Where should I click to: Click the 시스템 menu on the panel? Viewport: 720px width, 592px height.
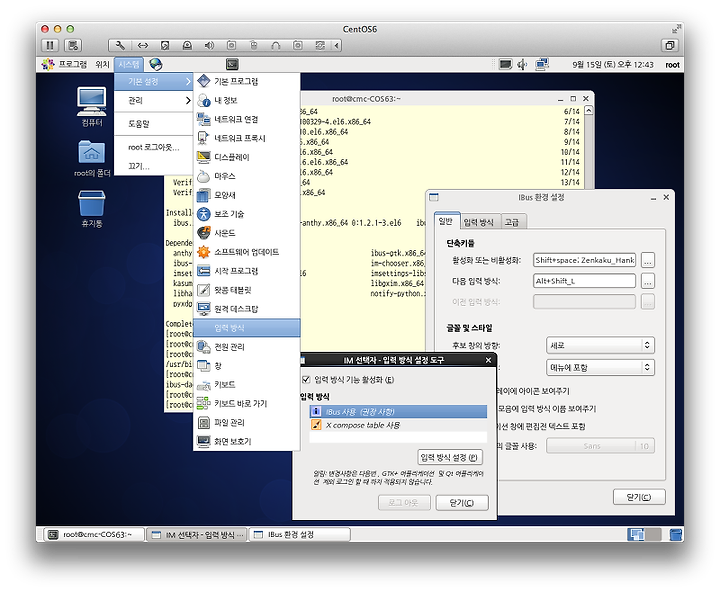129,64
